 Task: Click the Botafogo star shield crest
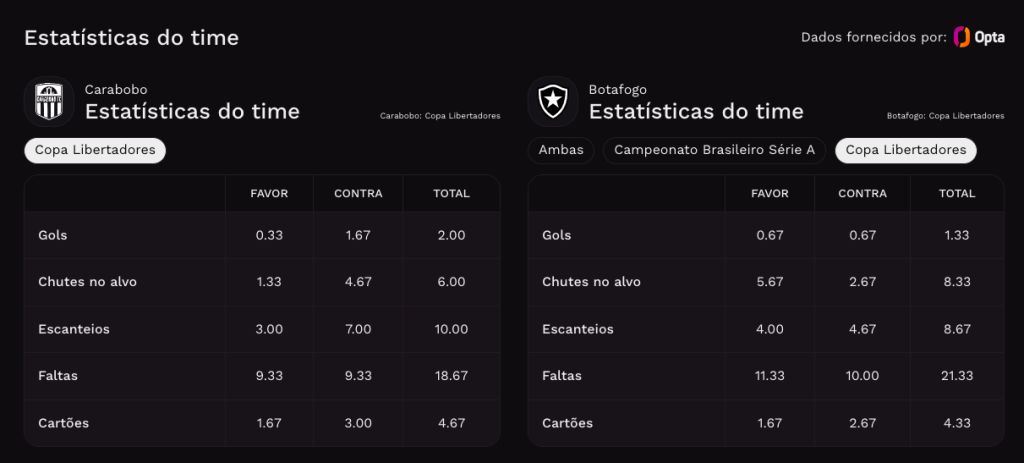(x=553, y=101)
